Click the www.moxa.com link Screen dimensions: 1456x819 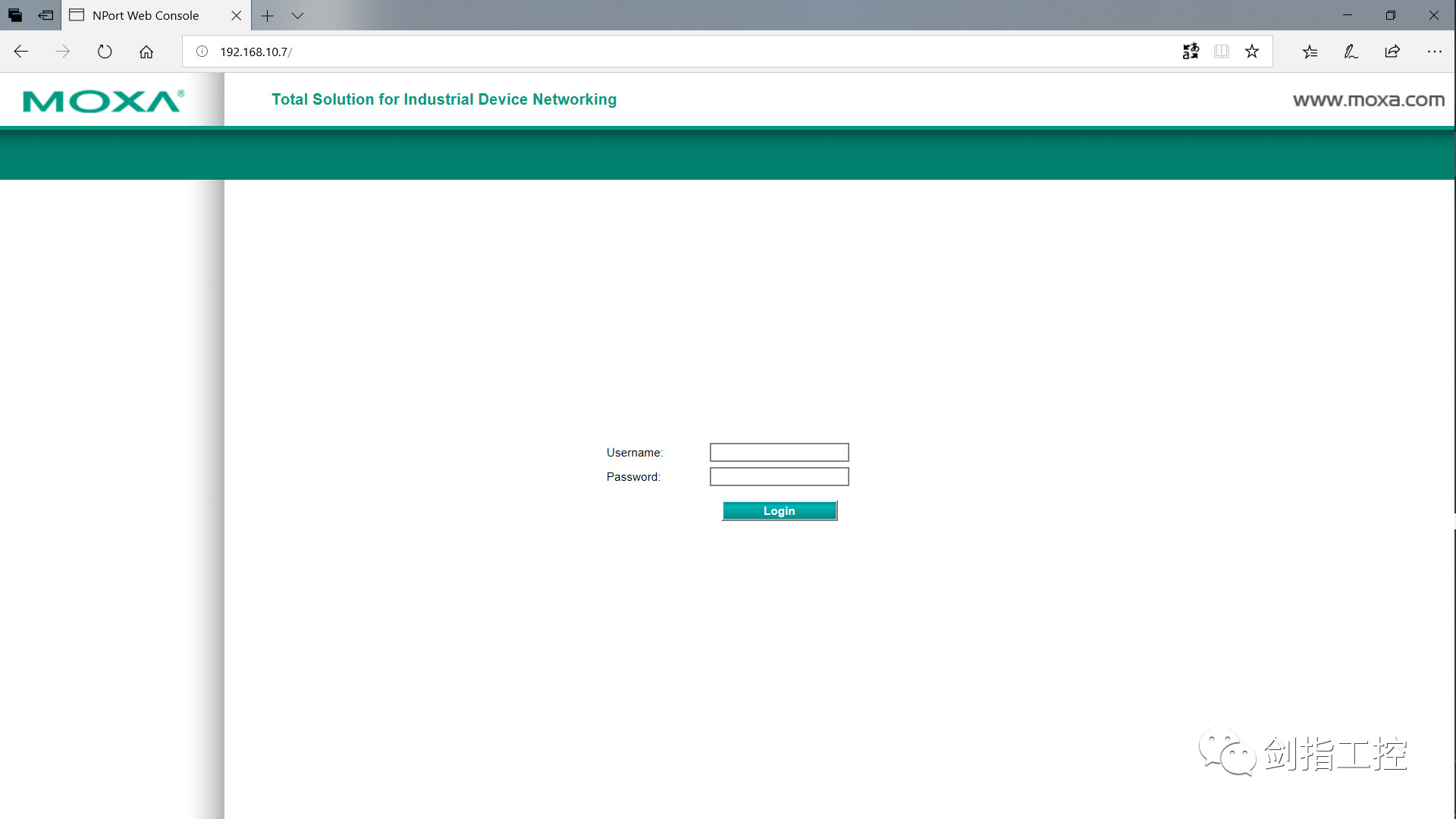[1369, 100]
